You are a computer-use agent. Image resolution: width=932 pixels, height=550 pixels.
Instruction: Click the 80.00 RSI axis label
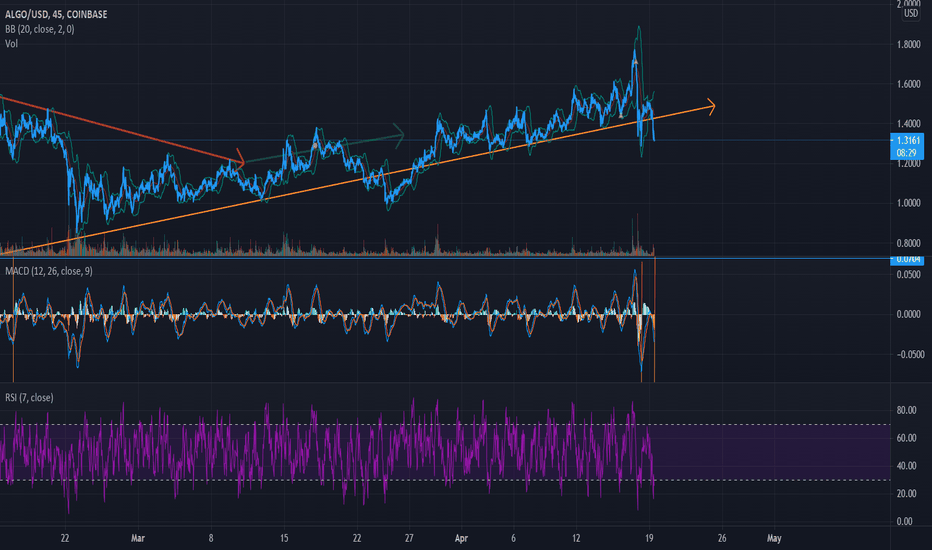[906, 410]
